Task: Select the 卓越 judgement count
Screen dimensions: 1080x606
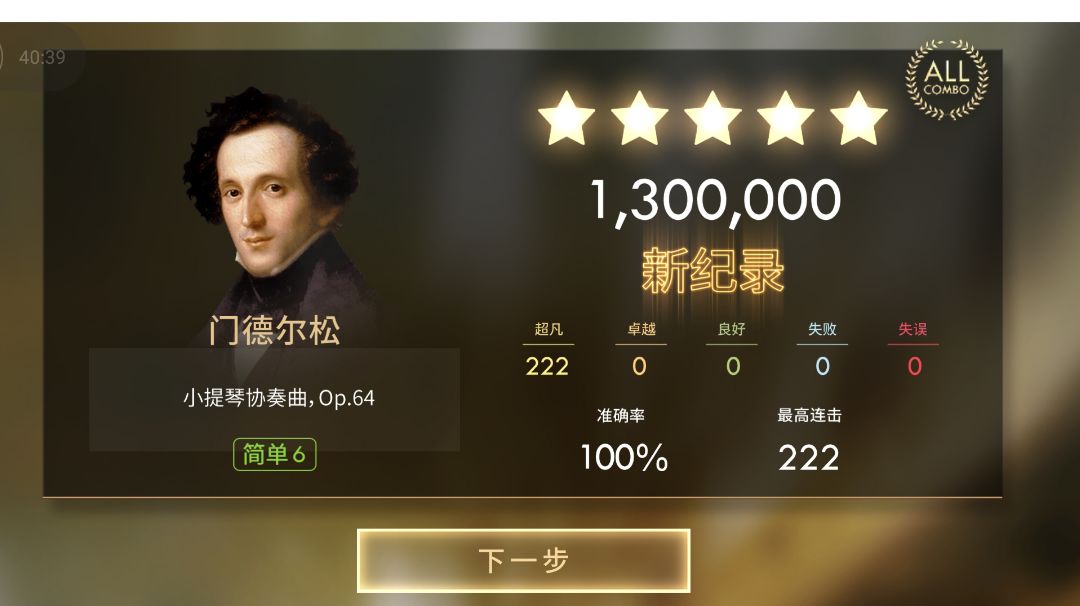Action: [x=640, y=366]
